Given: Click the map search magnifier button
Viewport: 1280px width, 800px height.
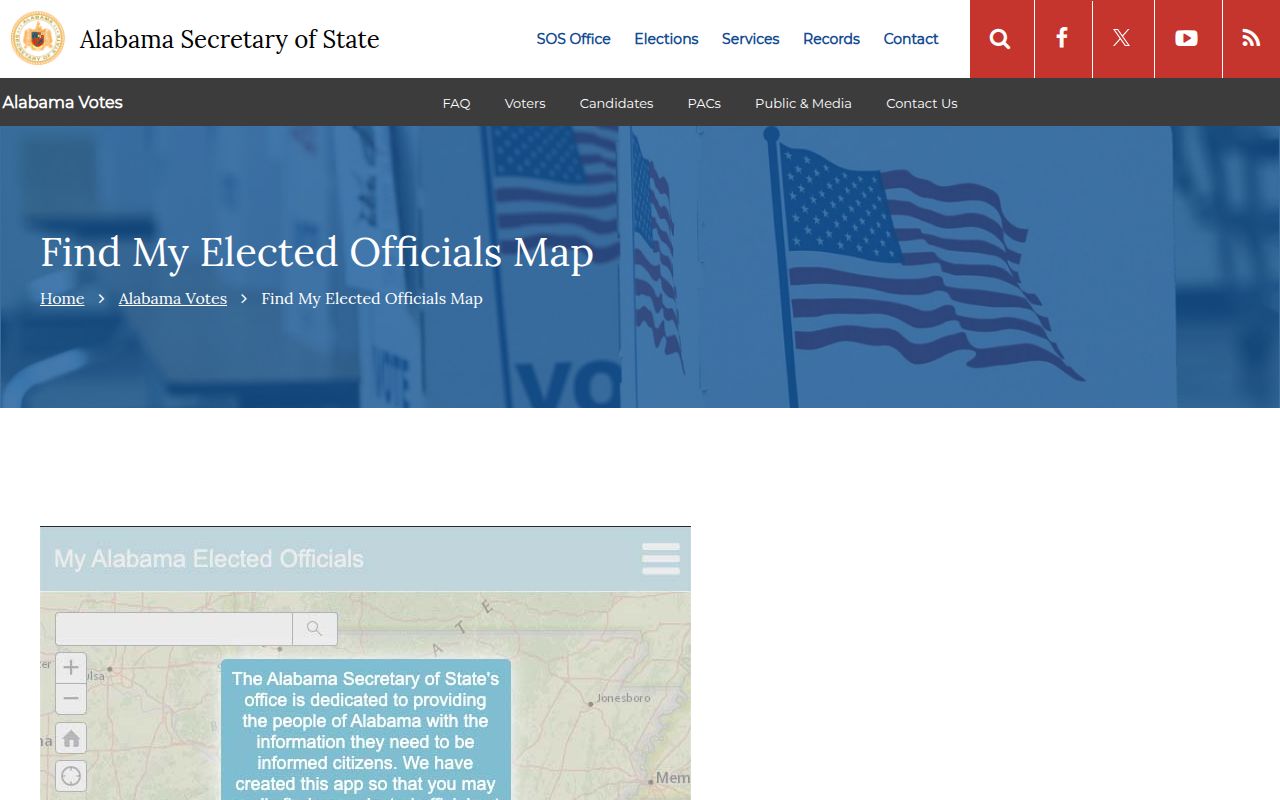Looking at the screenshot, I should pos(315,629).
